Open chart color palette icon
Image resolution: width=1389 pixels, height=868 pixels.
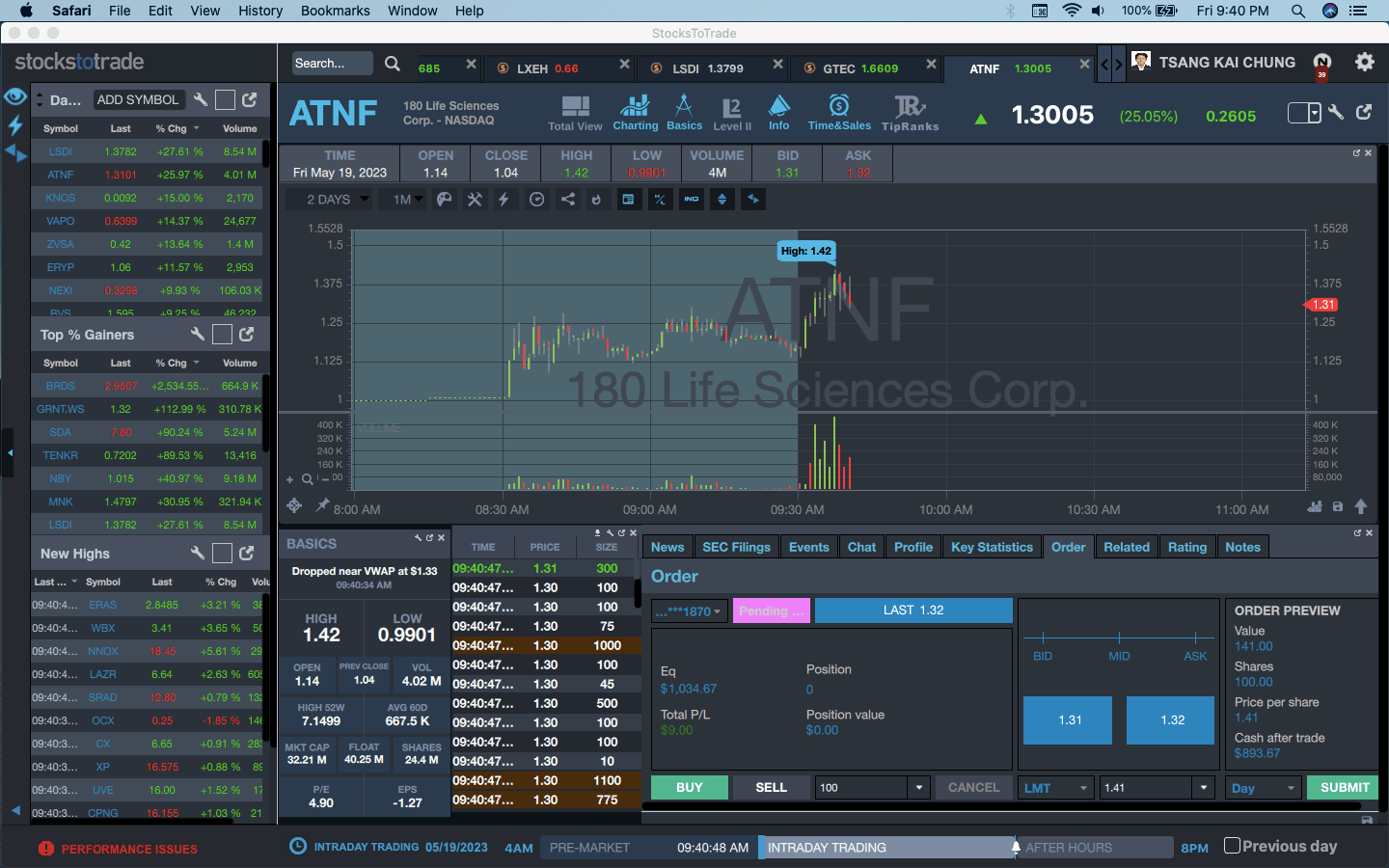(444, 200)
